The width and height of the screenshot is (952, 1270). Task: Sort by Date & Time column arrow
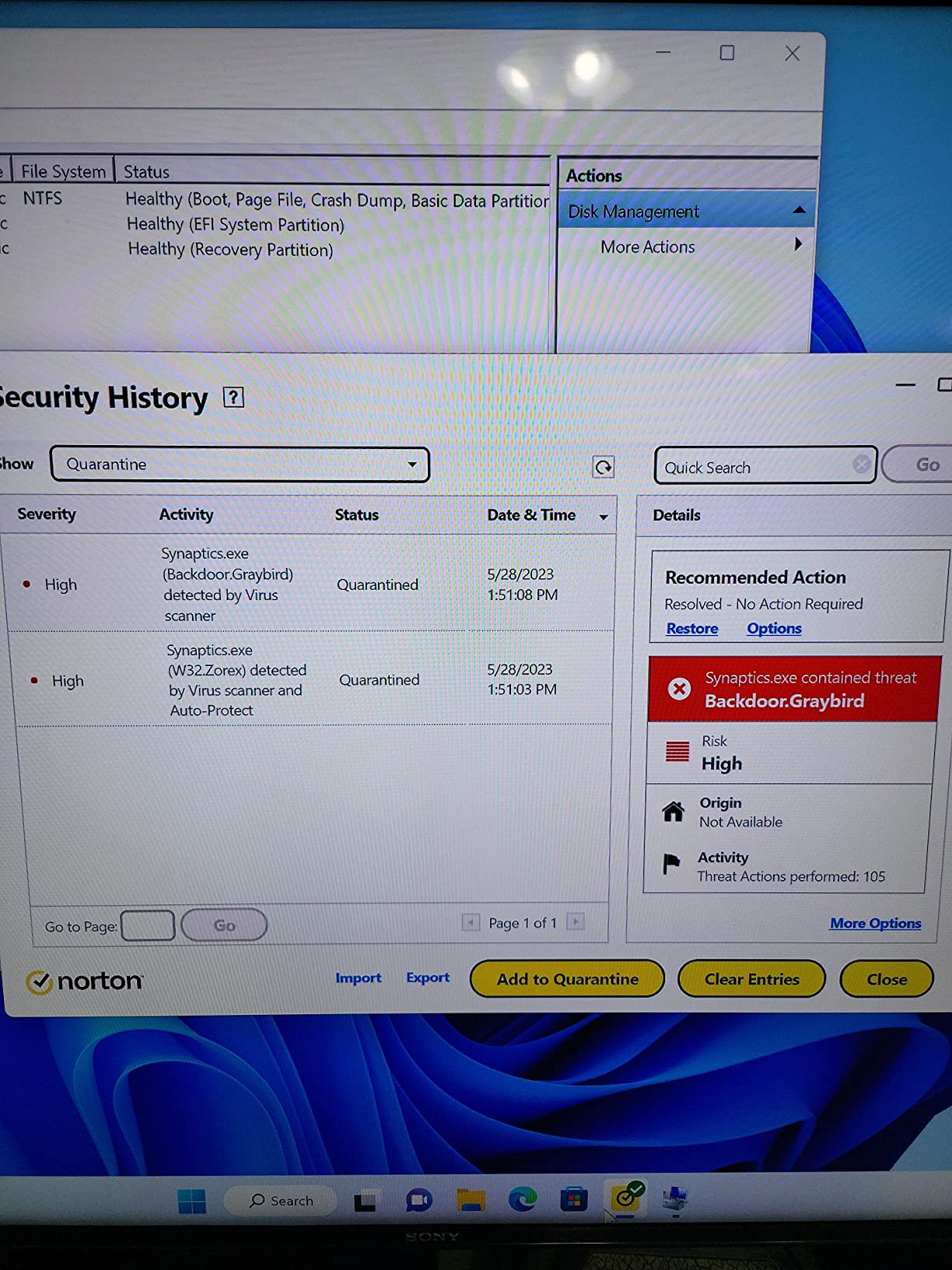coord(604,517)
